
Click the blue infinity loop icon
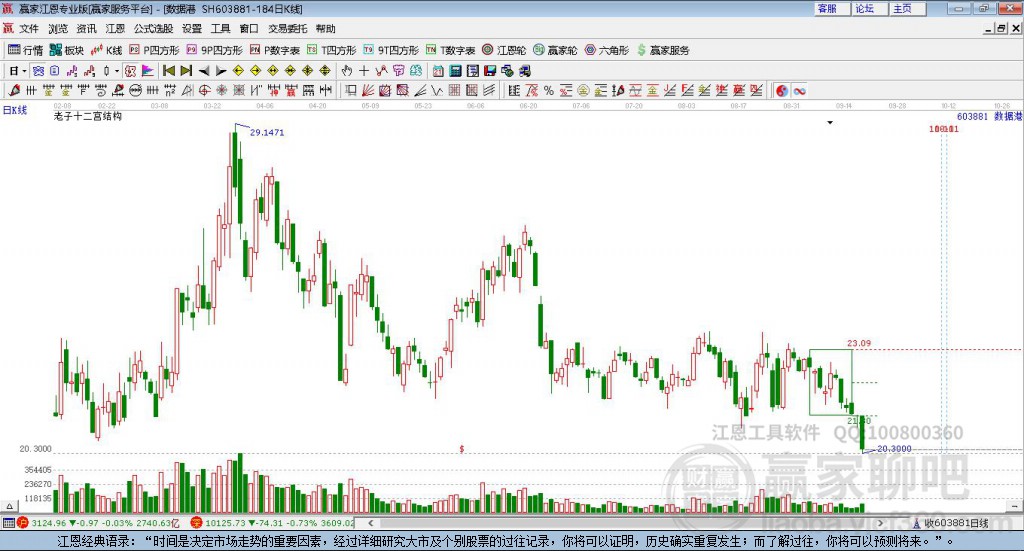799,91
